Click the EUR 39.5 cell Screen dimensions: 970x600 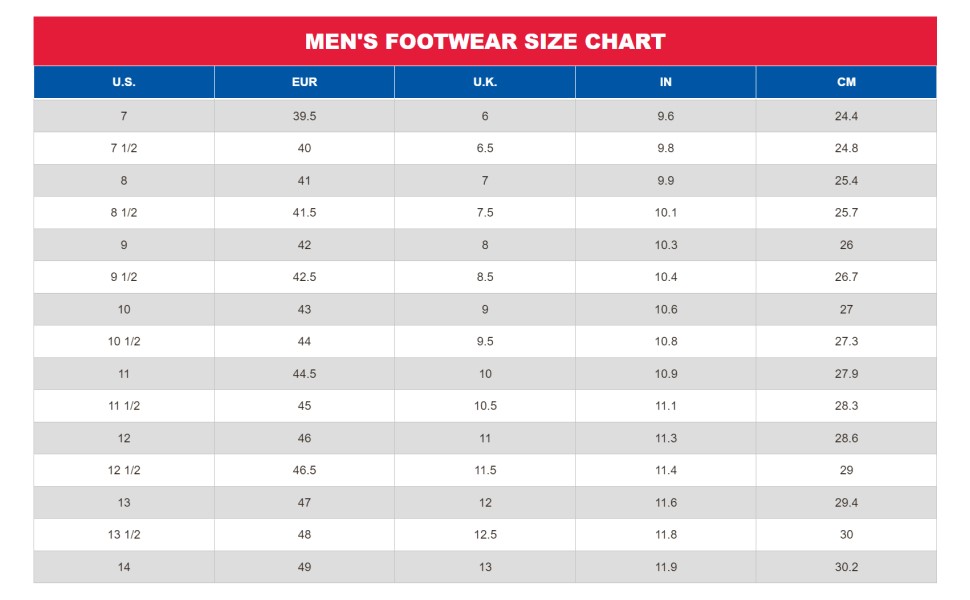304,116
